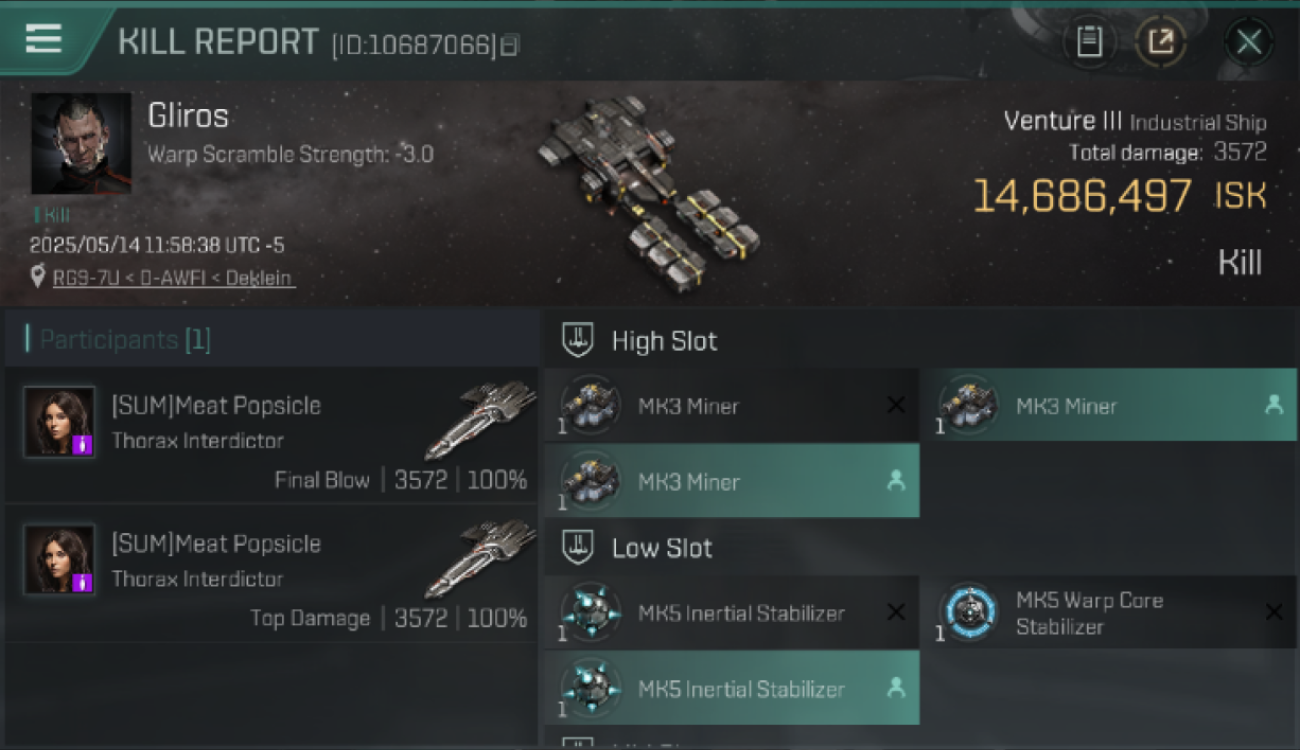Screen dimensions: 1300x750
Task: Copy the kill report ID icon
Action: click(x=509, y=46)
